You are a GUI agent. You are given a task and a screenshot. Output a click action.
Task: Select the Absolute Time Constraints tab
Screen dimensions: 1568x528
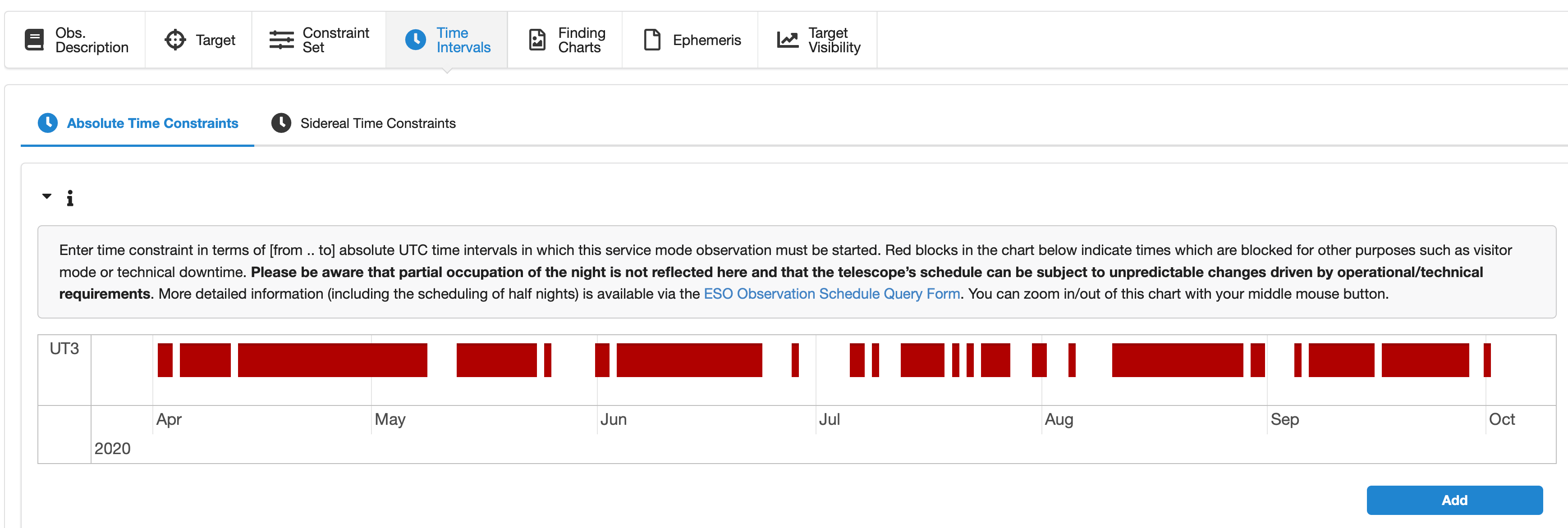coord(152,123)
